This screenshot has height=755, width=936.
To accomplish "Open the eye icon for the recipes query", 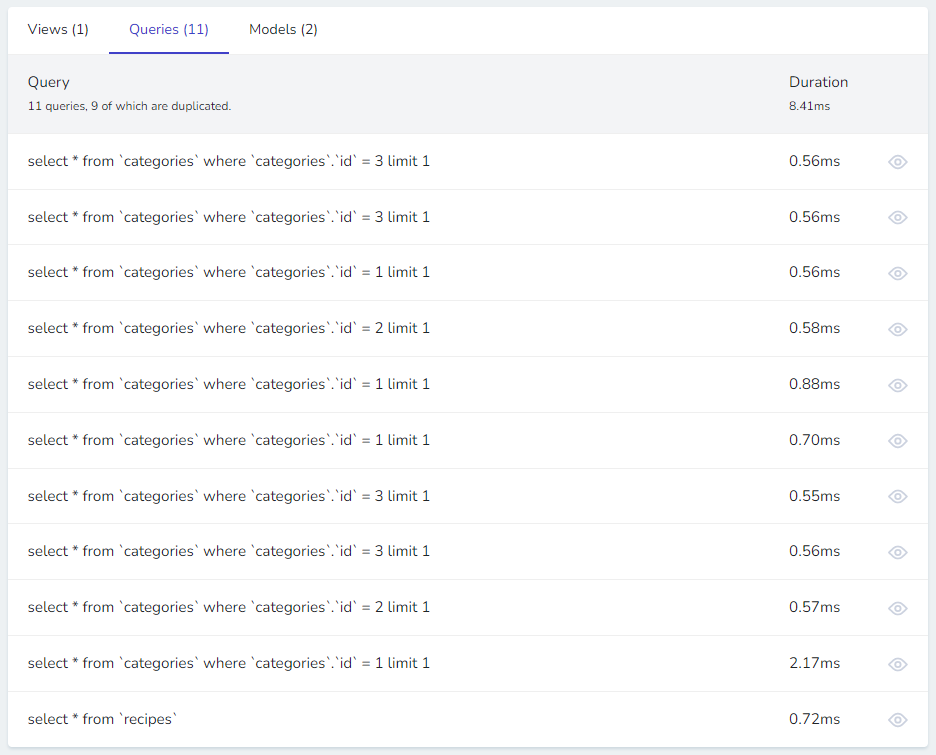I will point(897,719).
